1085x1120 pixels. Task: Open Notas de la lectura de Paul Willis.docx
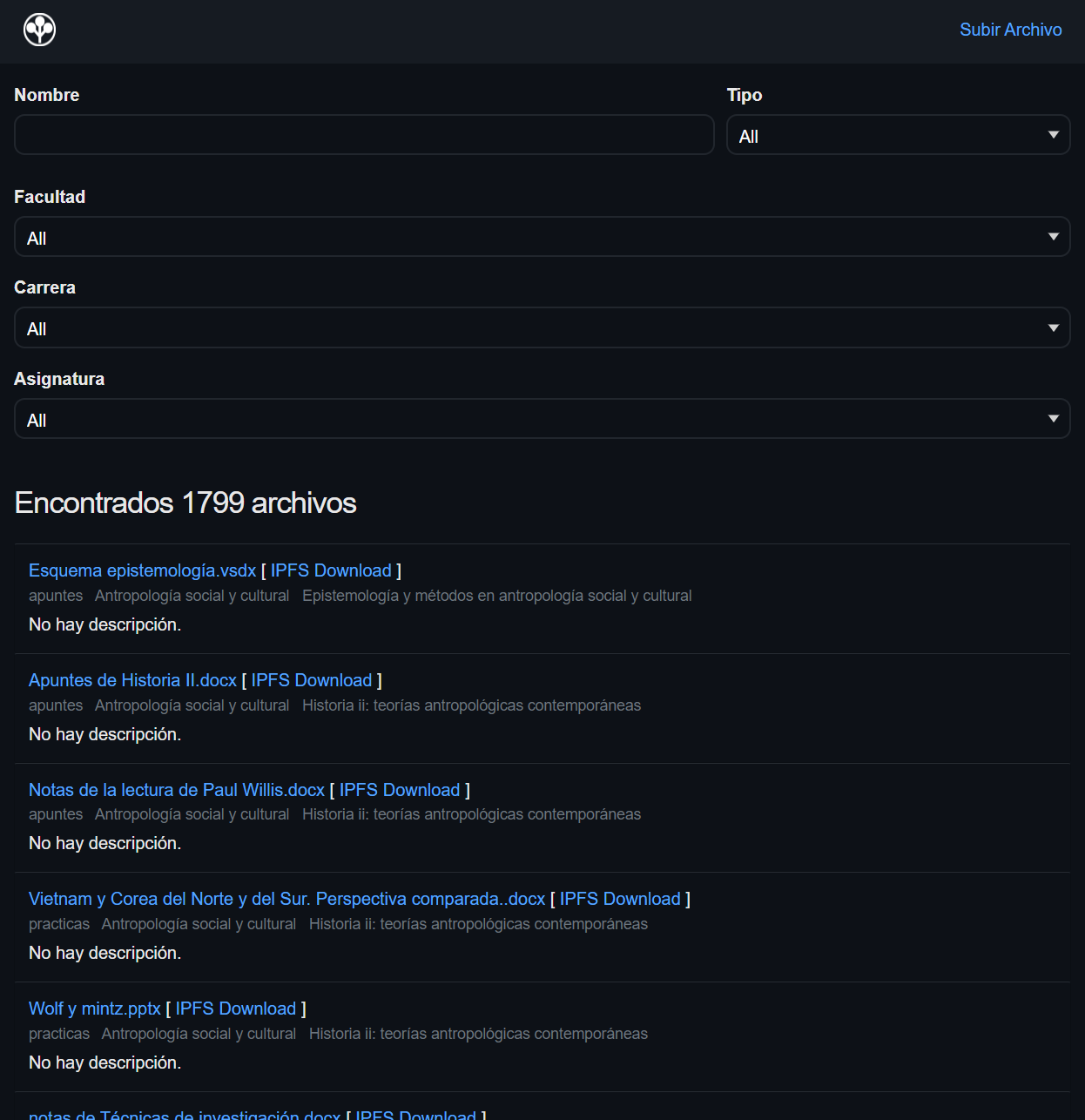pyautogui.click(x=177, y=790)
